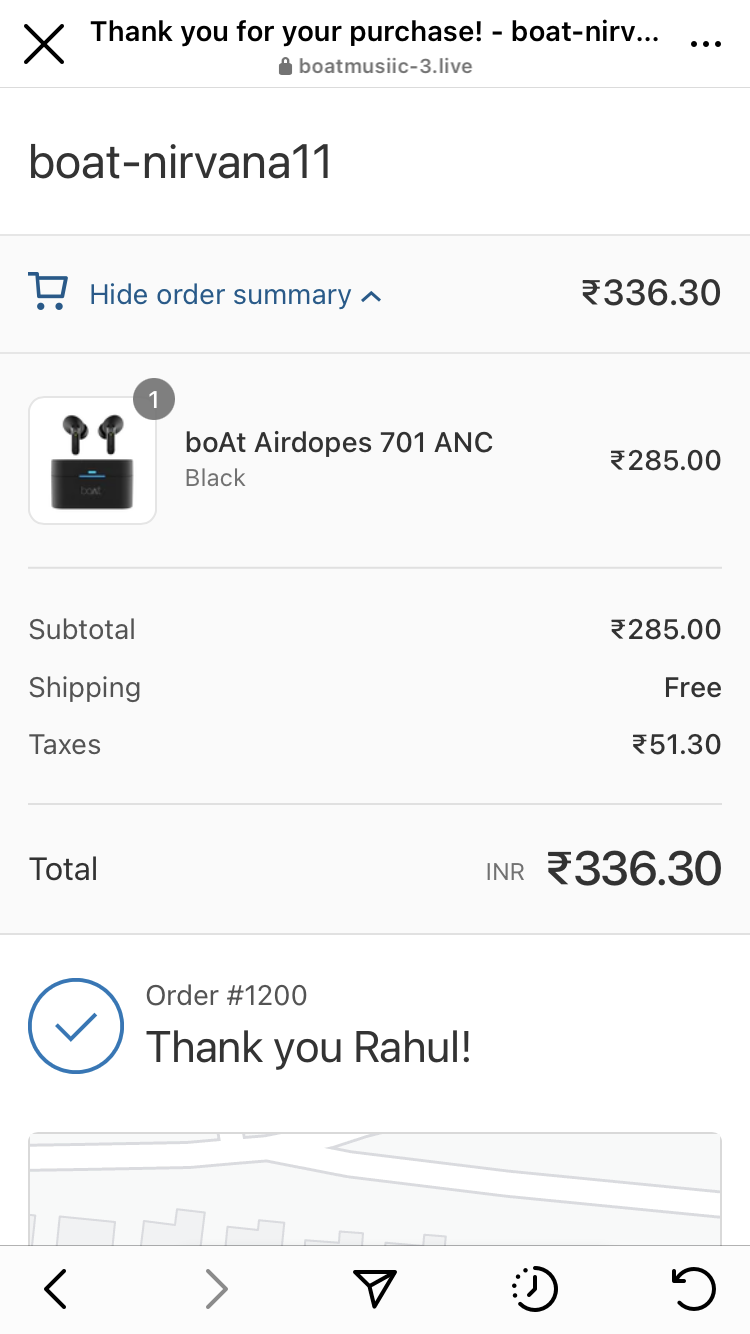Click the shopping cart icon
The width and height of the screenshot is (750, 1334).
click(48, 292)
